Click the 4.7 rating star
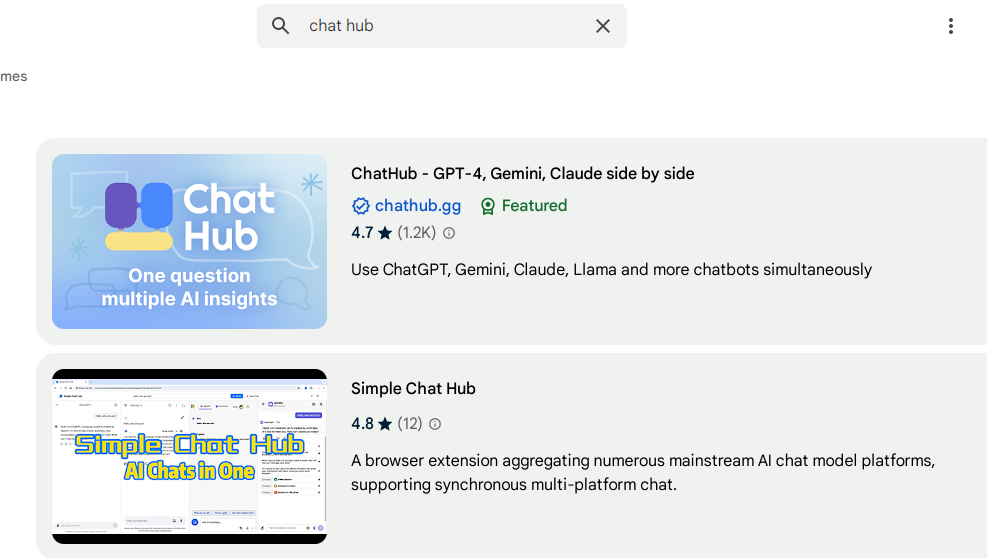 click(385, 233)
